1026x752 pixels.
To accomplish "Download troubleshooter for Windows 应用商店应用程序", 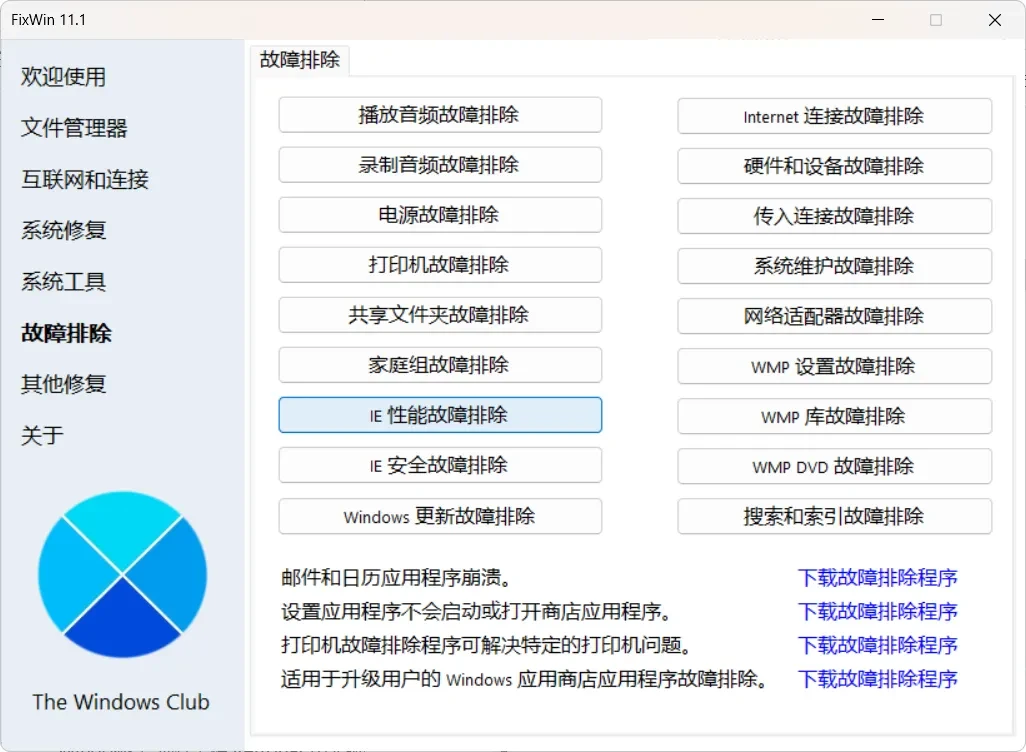I will click(877, 679).
